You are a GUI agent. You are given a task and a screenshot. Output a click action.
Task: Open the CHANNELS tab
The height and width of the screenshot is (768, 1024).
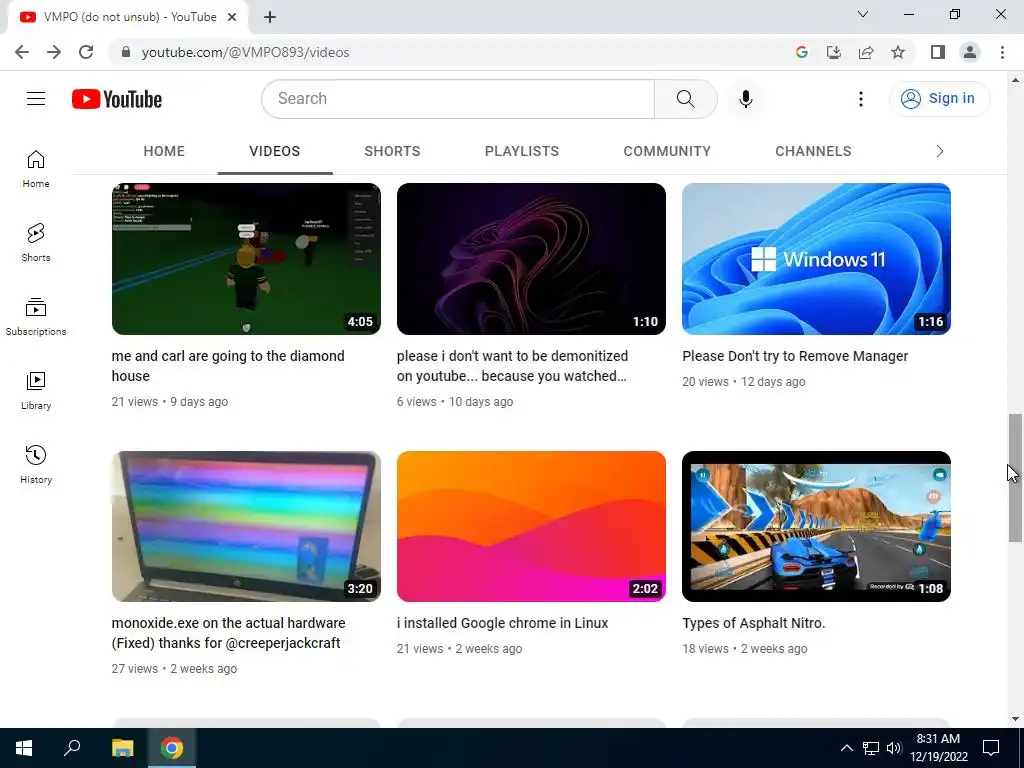(813, 152)
